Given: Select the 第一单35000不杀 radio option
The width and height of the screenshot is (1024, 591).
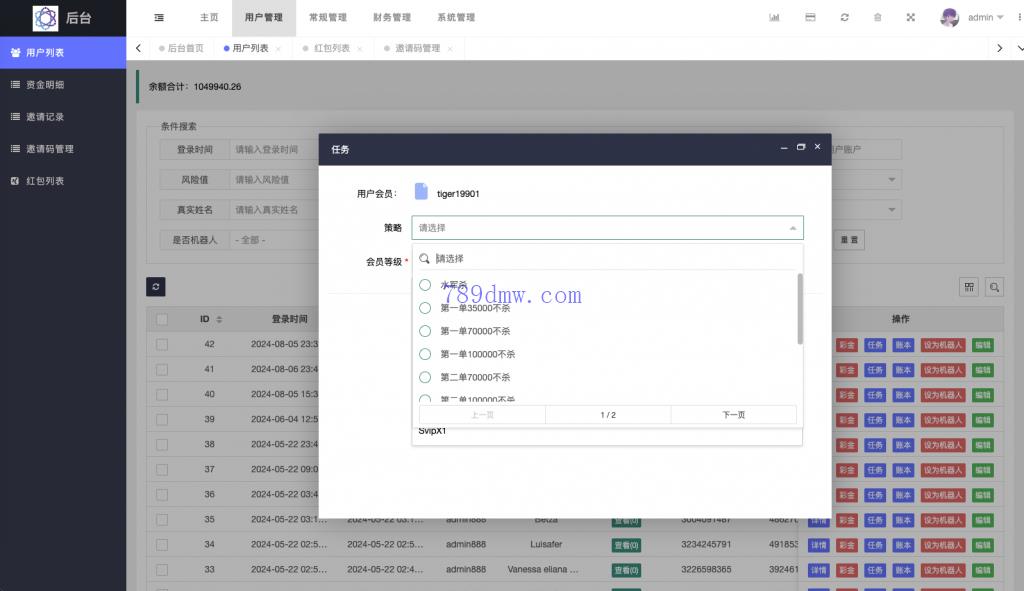Looking at the screenshot, I should pyautogui.click(x=425, y=308).
